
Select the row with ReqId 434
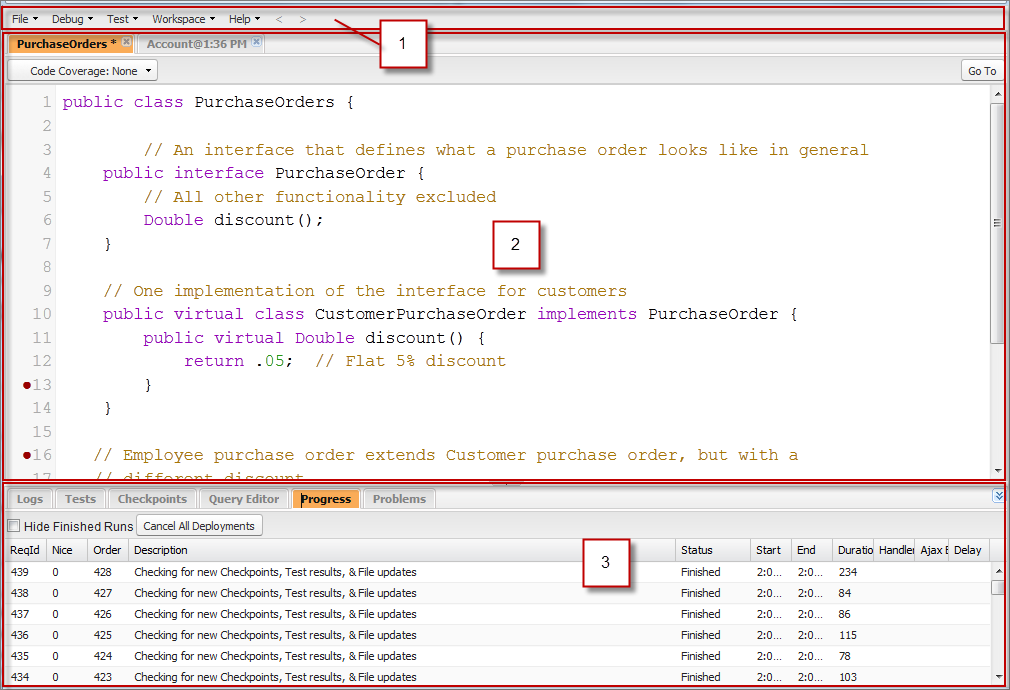[497, 676]
